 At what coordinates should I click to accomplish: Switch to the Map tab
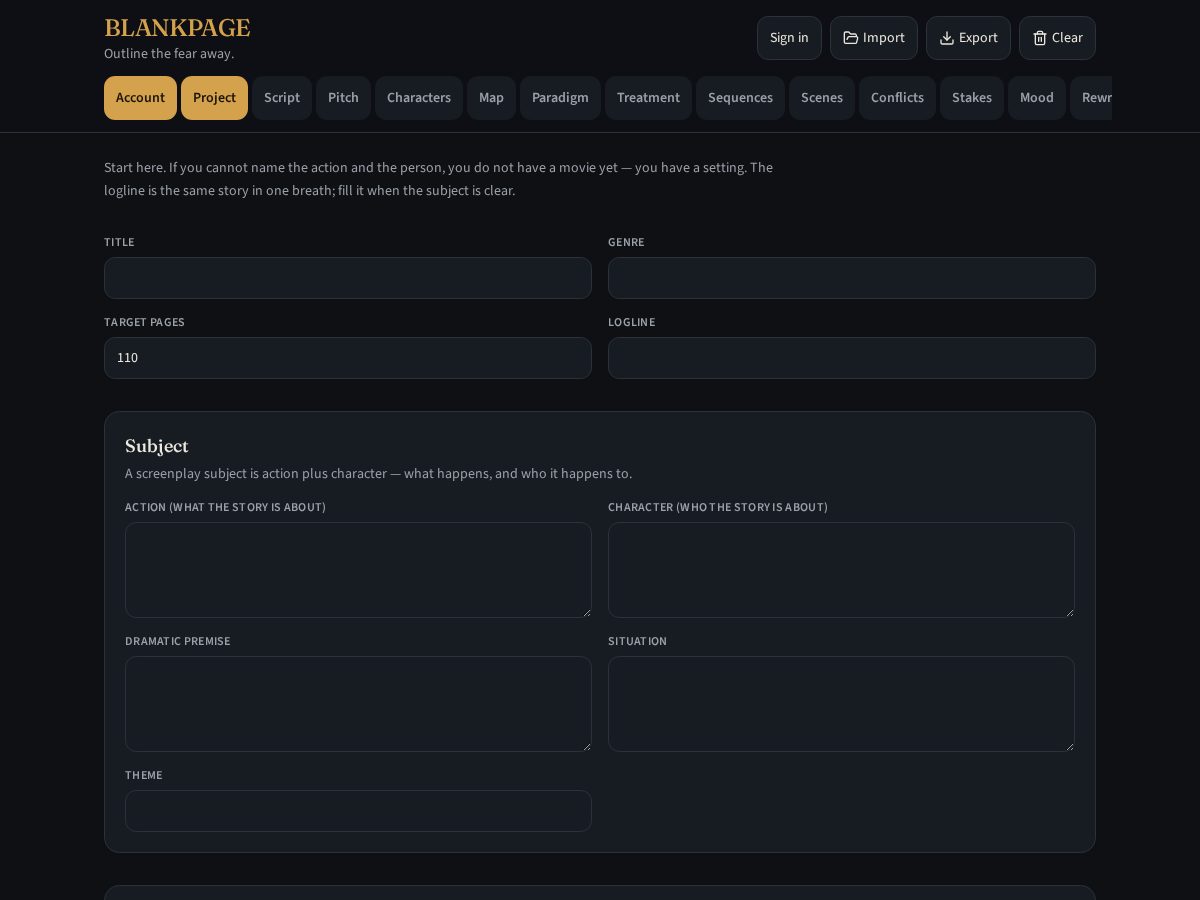(x=491, y=98)
